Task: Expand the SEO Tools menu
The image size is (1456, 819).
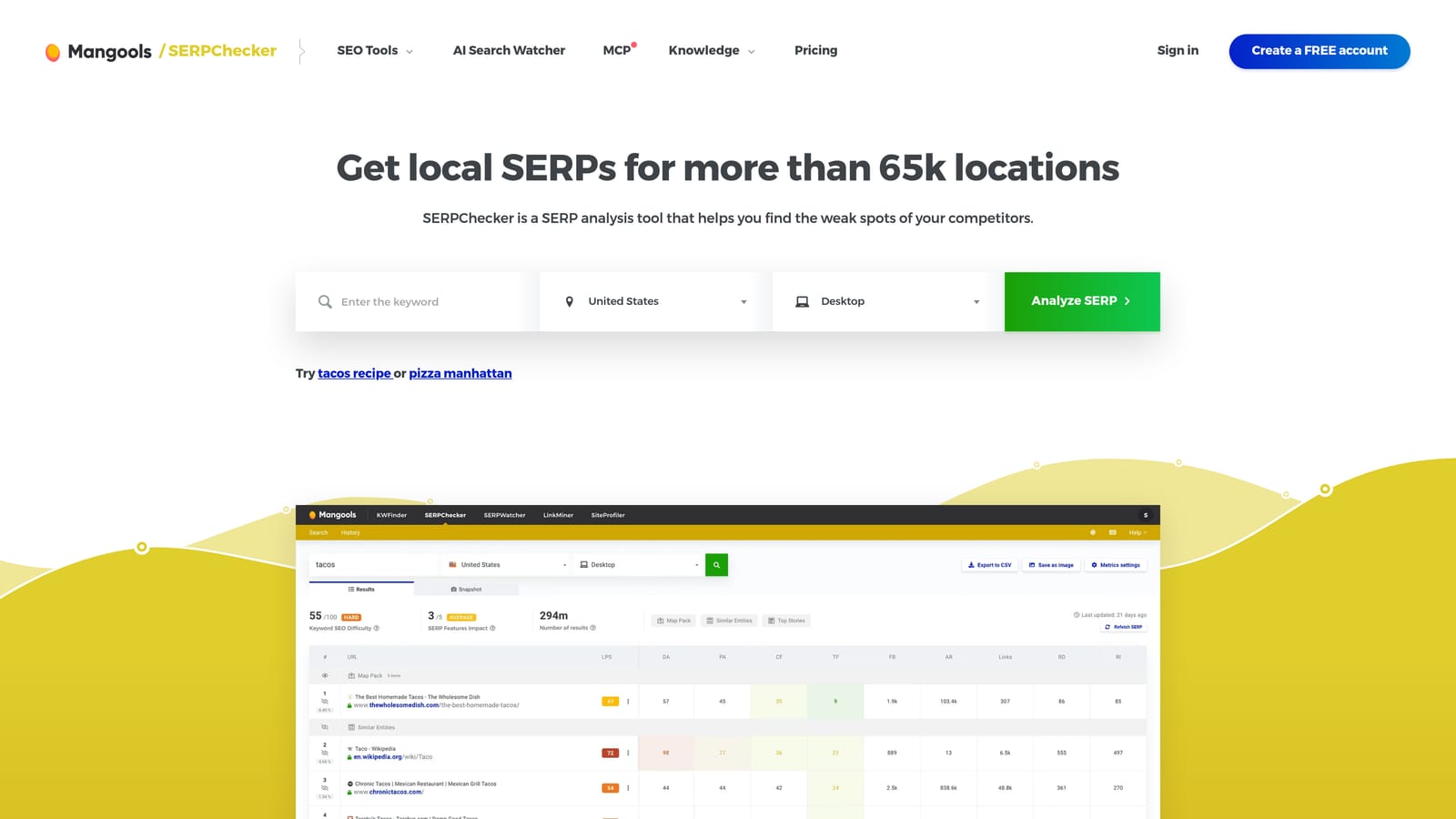Action: coord(375,51)
